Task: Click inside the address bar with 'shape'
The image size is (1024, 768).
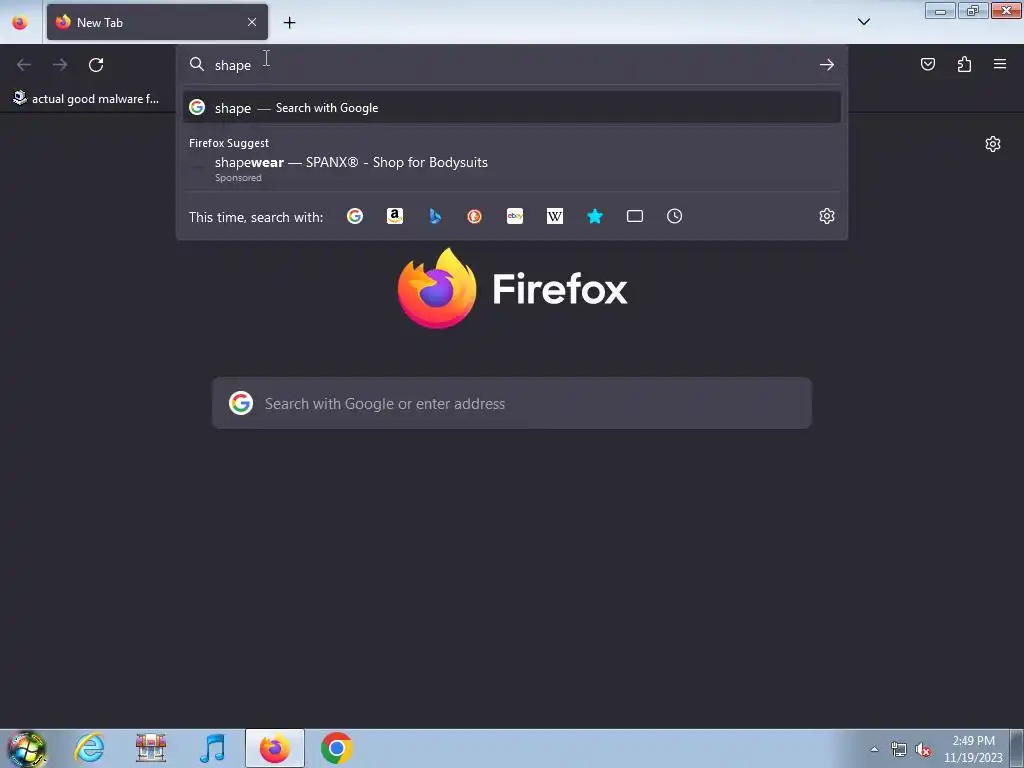Action: 511,65
